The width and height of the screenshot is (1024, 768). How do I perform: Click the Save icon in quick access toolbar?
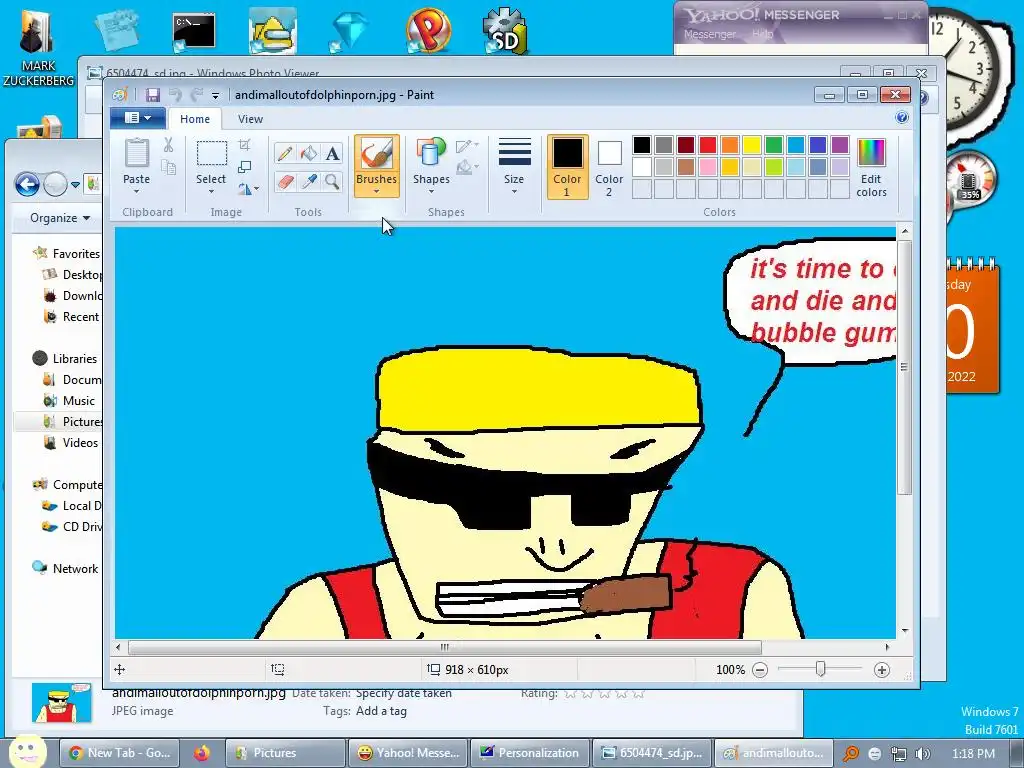tap(153, 95)
